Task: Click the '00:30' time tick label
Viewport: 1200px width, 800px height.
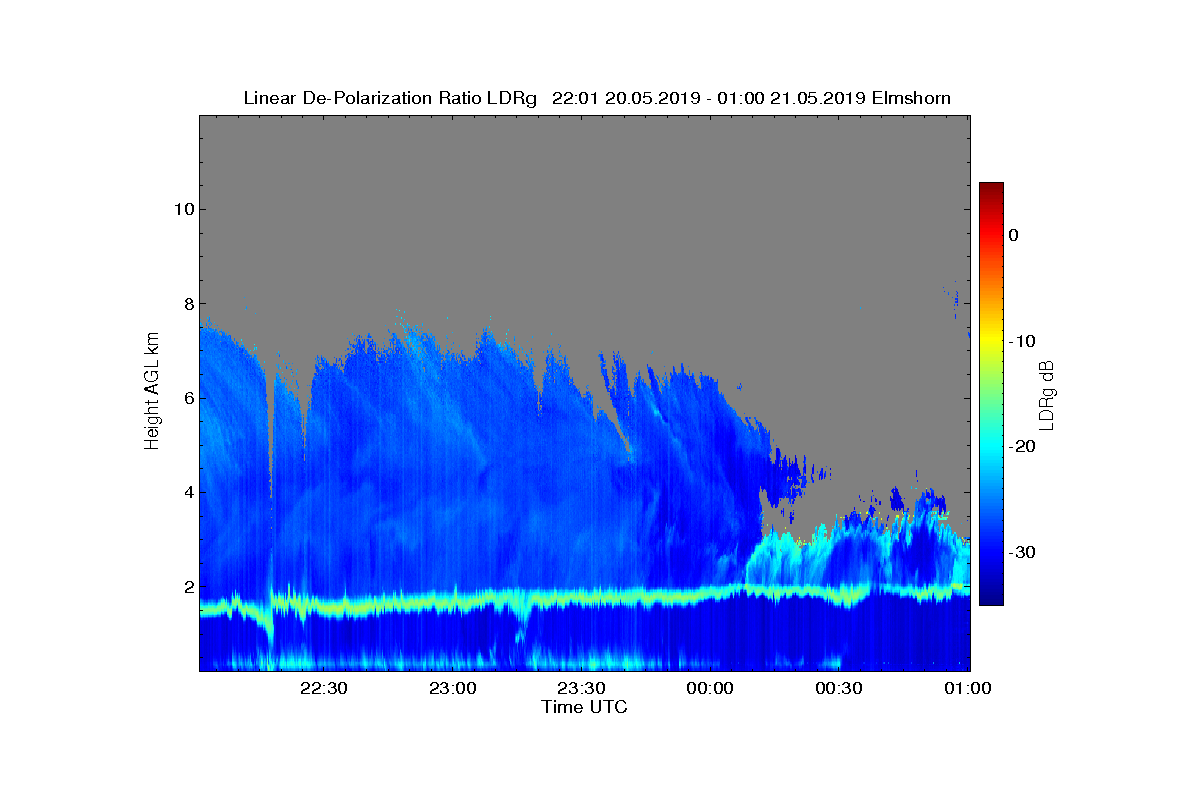Action: [x=840, y=688]
